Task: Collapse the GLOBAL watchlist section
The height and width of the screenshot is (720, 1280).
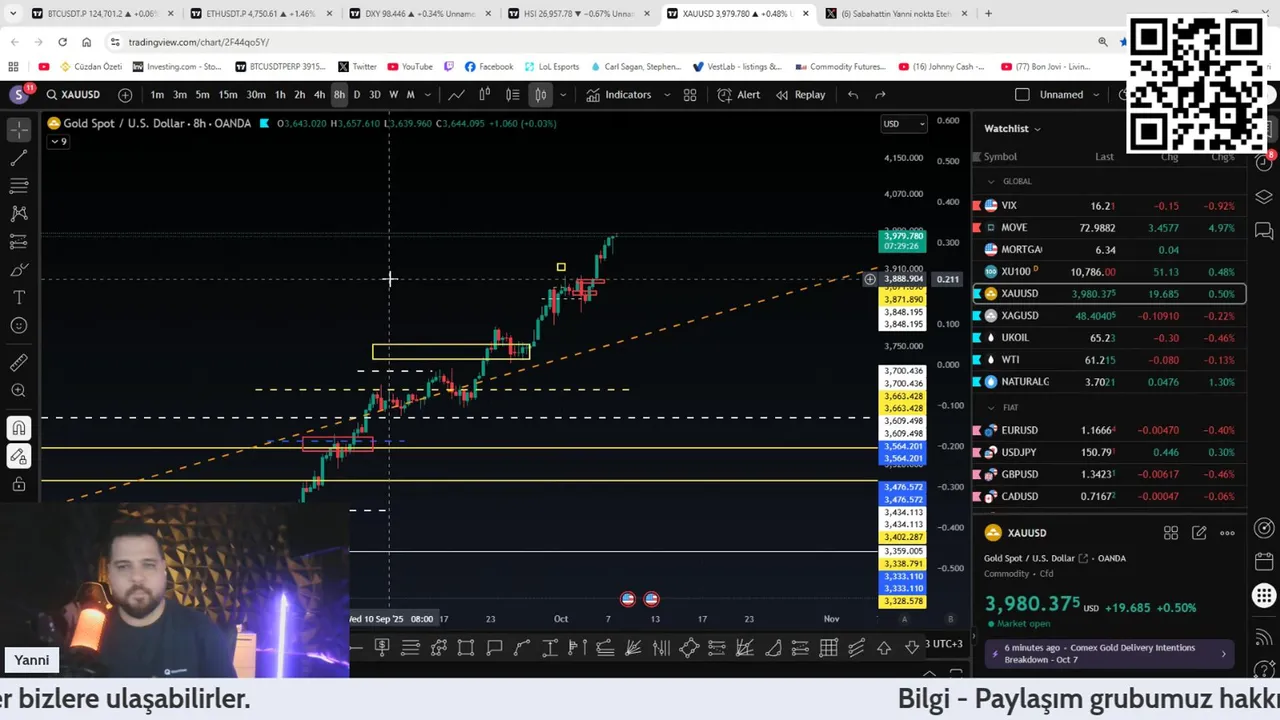Action: click(991, 182)
